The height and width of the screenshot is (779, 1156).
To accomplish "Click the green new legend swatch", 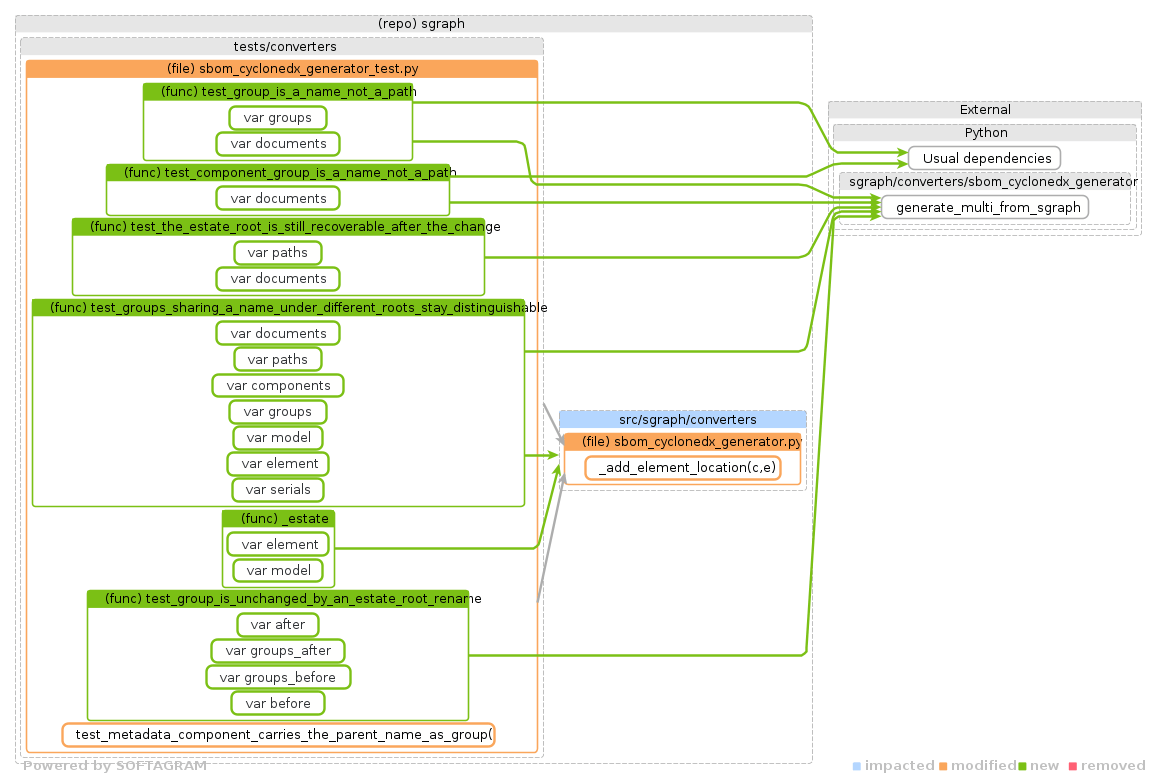I will pyautogui.click(x=1022, y=766).
